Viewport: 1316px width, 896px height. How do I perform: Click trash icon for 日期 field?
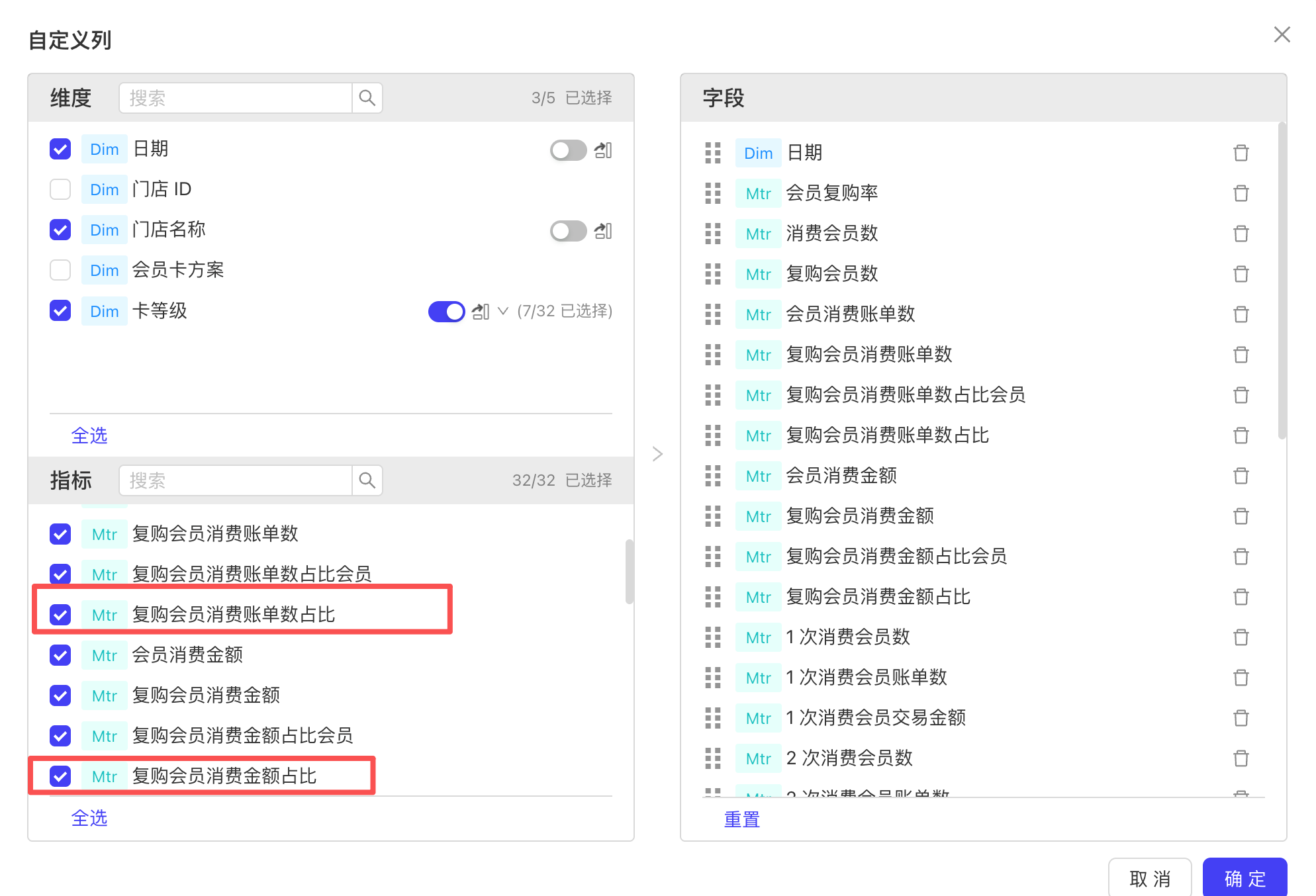pyautogui.click(x=1241, y=153)
